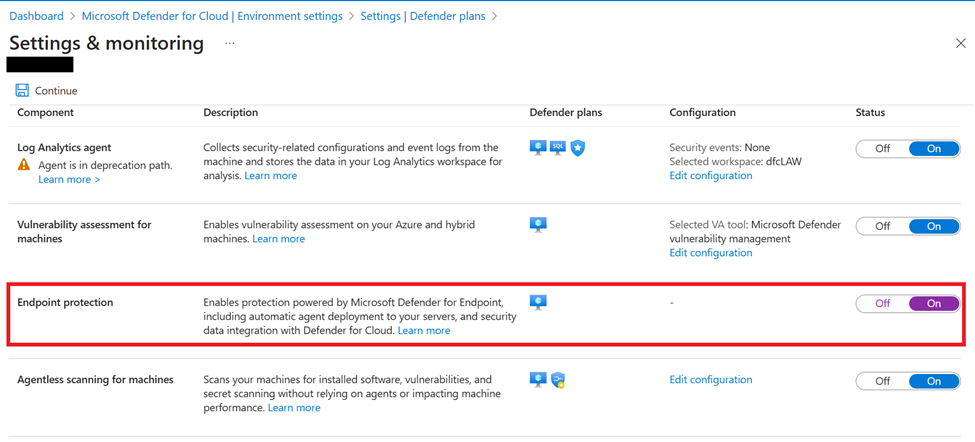
Task: Open Learn more in Agentless scanning description
Action: pyautogui.click(x=294, y=408)
